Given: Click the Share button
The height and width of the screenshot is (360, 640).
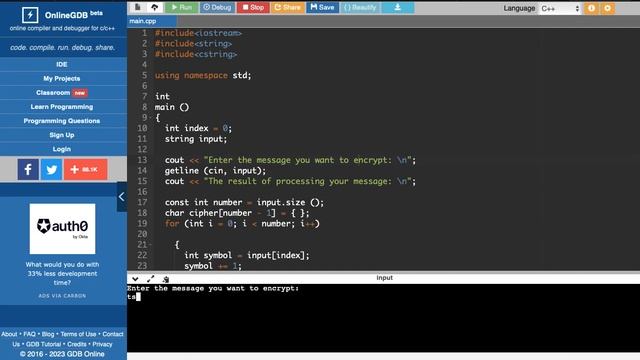Looking at the screenshot, I should tap(287, 7).
